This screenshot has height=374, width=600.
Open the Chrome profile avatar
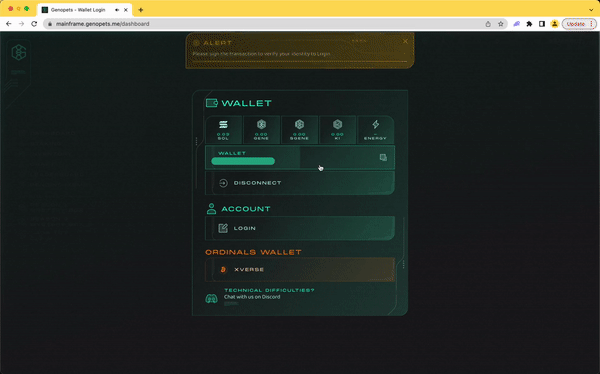554,24
